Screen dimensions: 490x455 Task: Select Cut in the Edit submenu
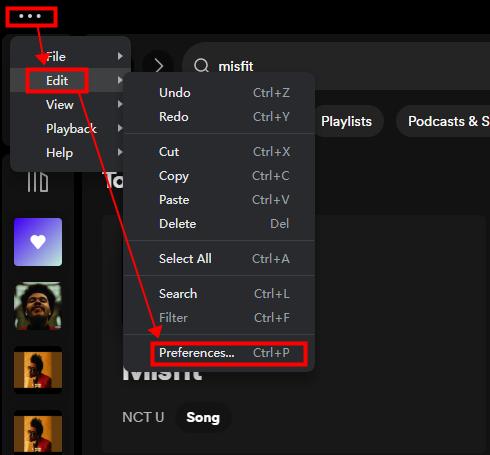[x=219, y=152]
